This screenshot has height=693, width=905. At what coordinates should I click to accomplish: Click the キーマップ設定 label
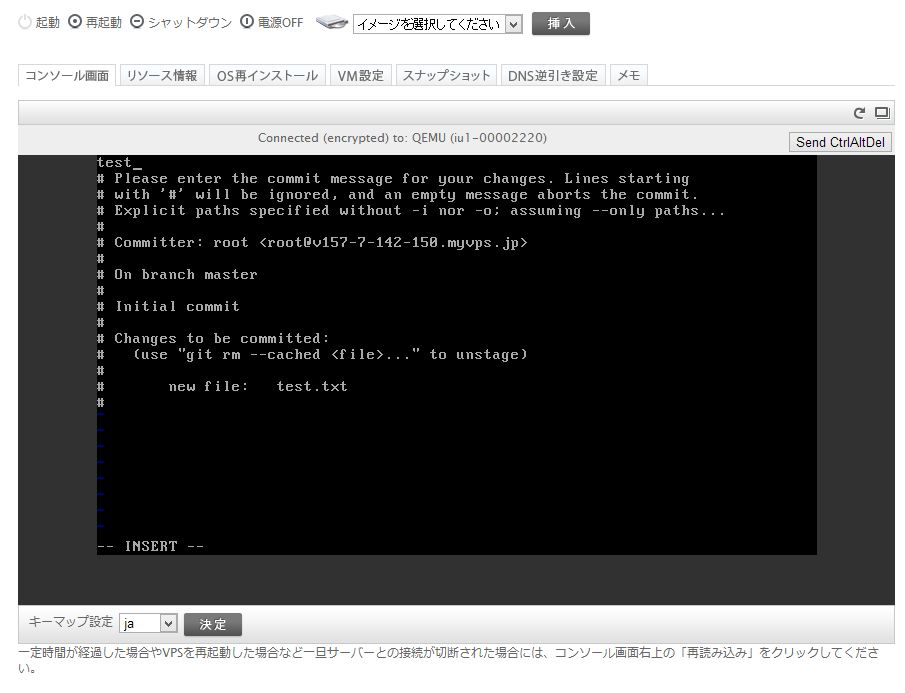point(70,621)
